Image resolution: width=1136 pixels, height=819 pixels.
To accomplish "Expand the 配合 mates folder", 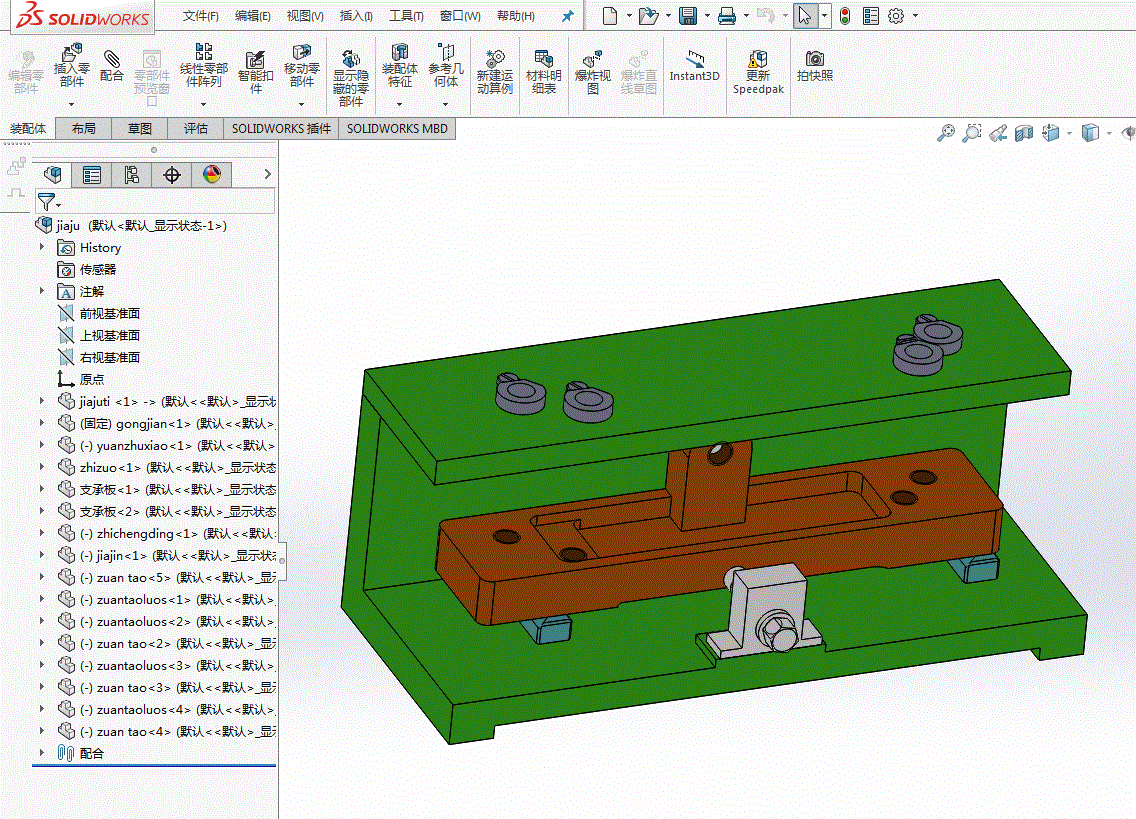I will coord(42,753).
